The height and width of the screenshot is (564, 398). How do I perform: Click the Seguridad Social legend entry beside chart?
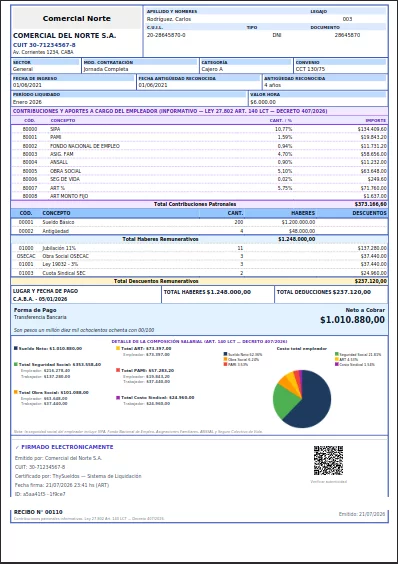pyautogui.click(x=358, y=354)
